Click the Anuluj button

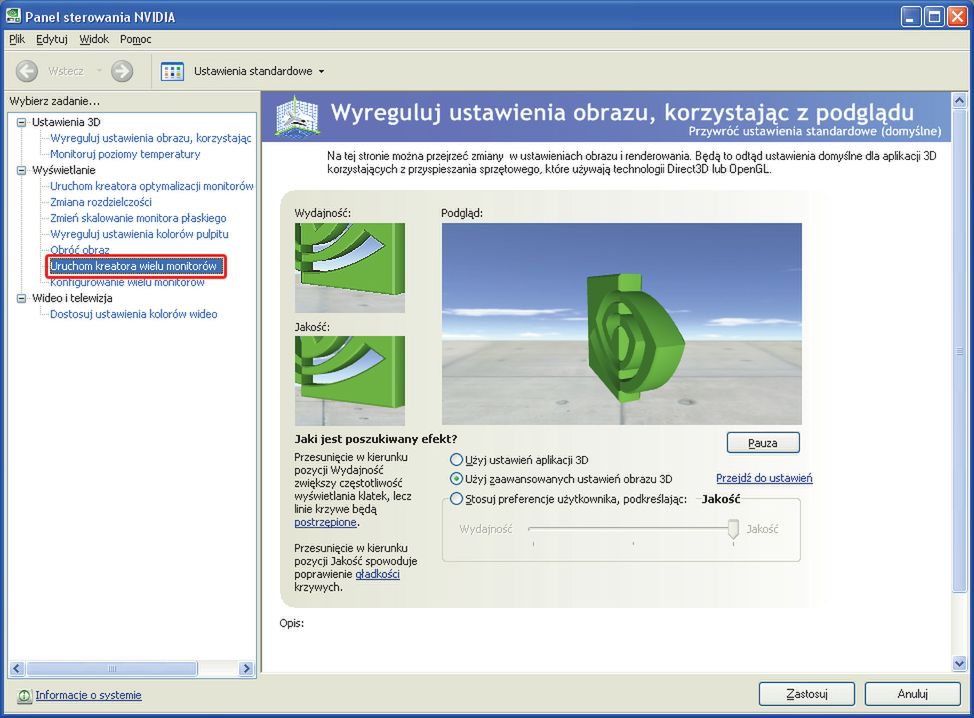[x=912, y=694]
